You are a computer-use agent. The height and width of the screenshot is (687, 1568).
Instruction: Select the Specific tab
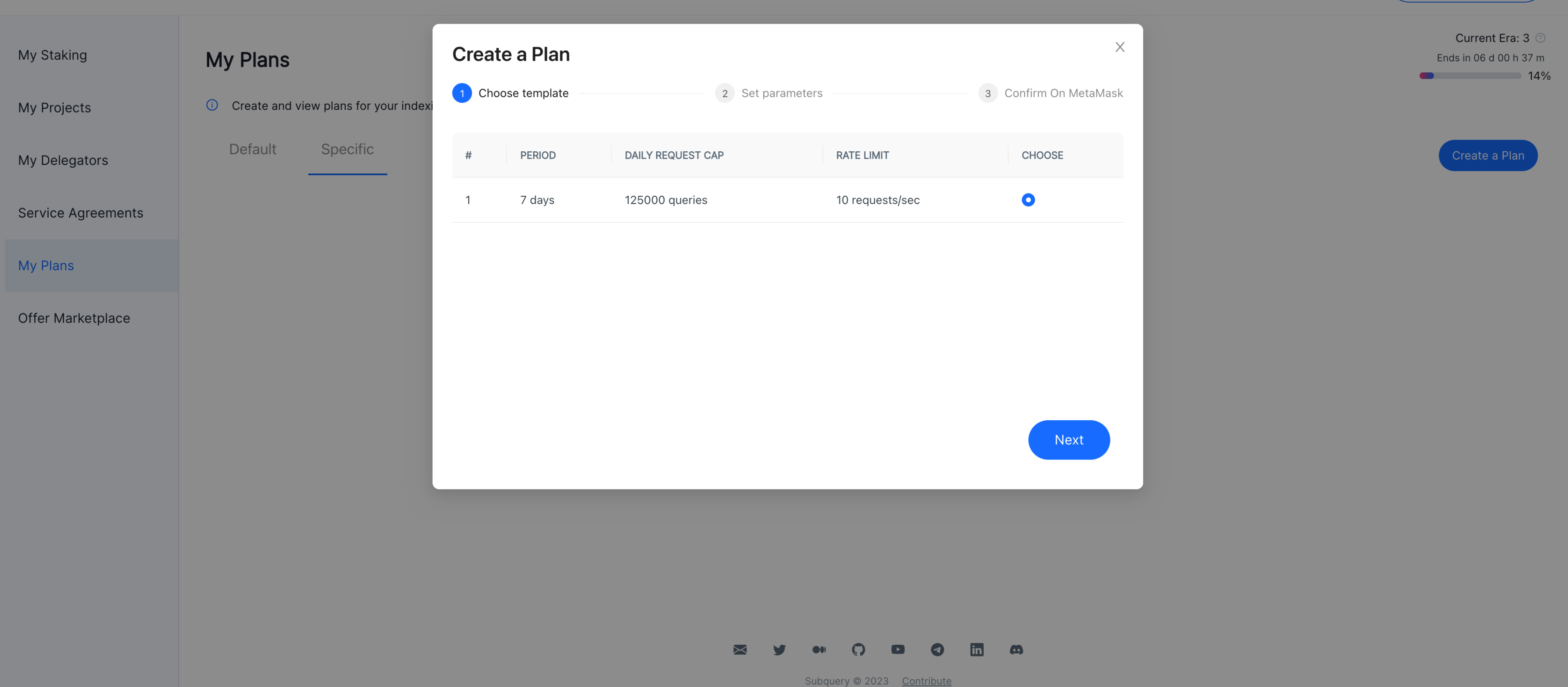[347, 148]
